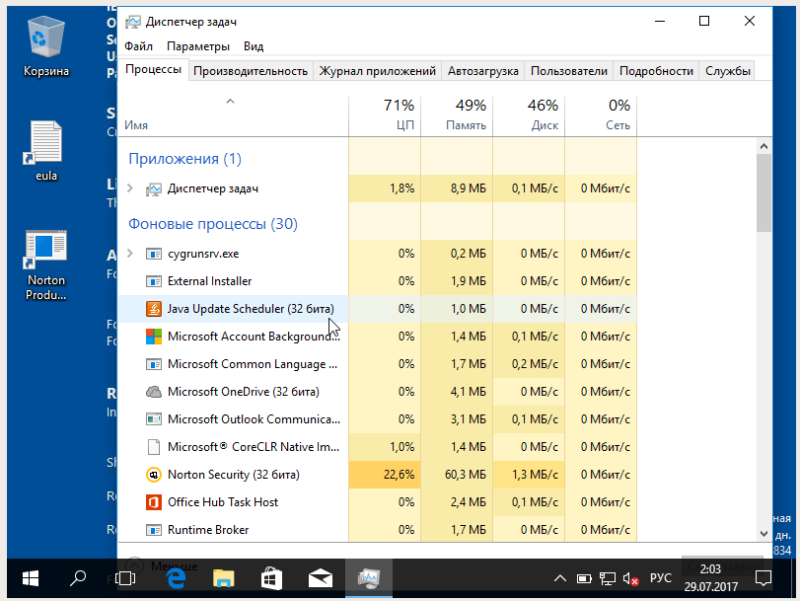This screenshot has width=800, height=601.
Task: Click the 60,3 МБ memory cell
Action: 457,474
